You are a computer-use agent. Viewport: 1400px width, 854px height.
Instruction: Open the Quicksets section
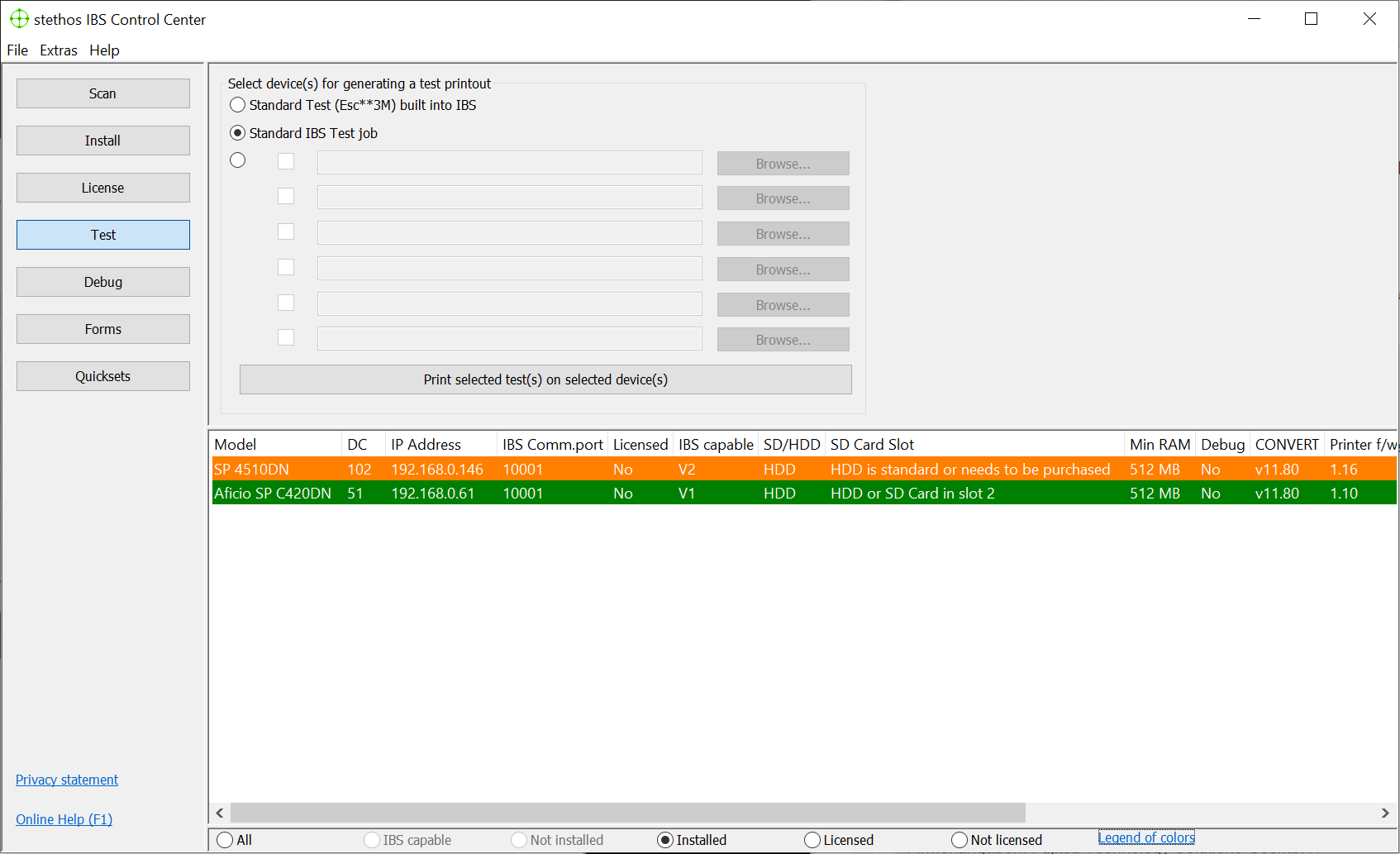[103, 376]
